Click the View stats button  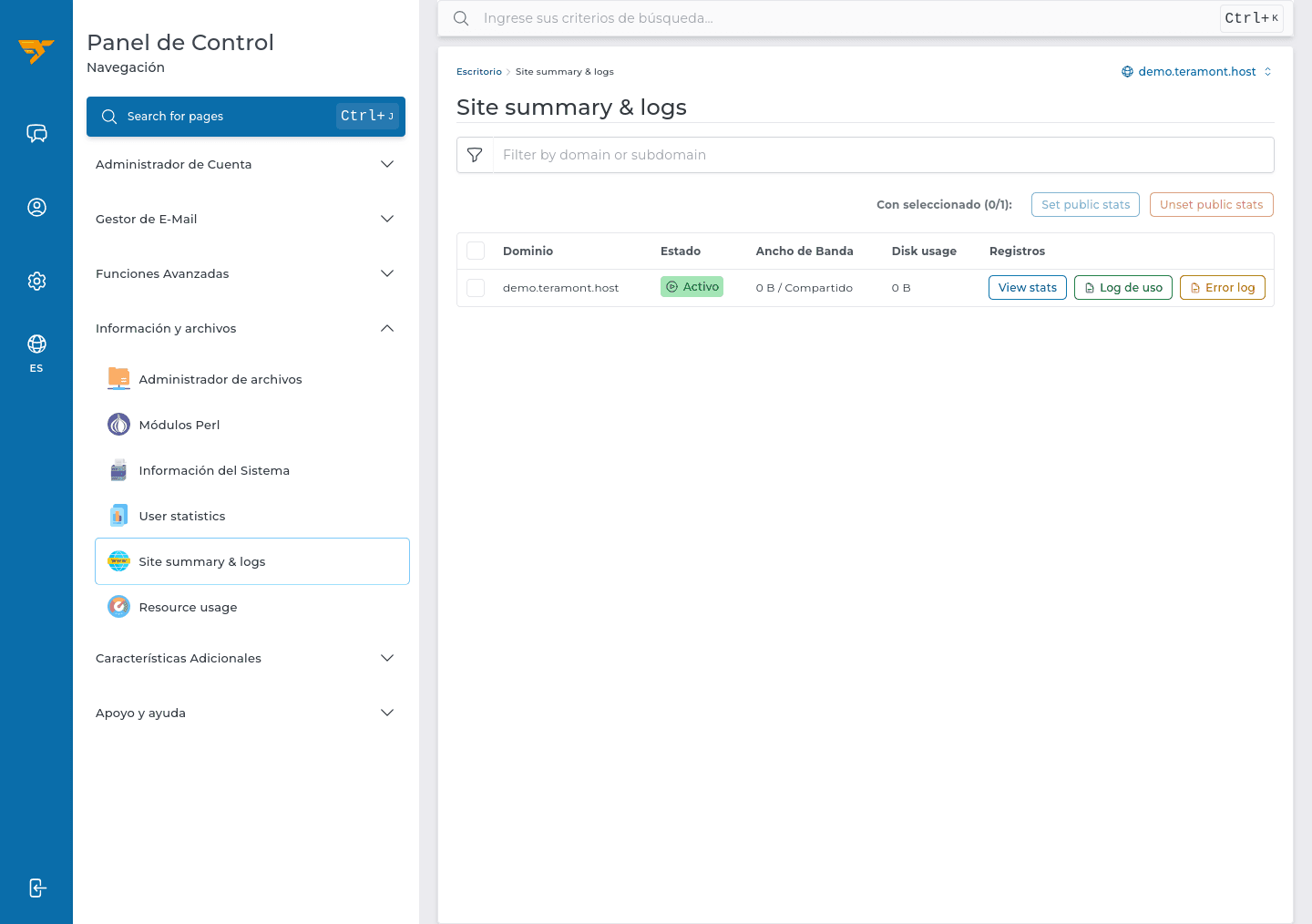pos(1028,287)
